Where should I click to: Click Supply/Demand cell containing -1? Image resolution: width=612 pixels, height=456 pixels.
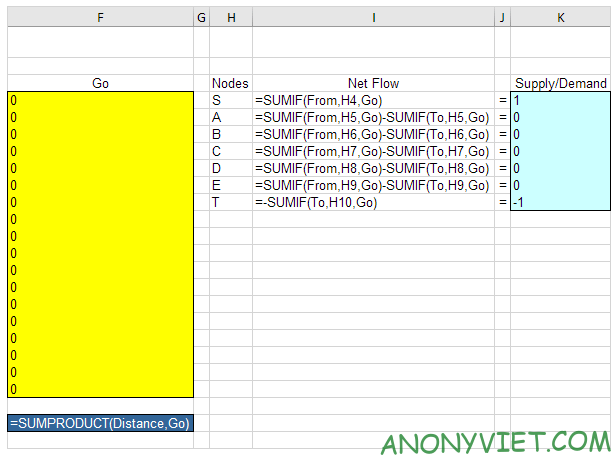pos(560,203)
